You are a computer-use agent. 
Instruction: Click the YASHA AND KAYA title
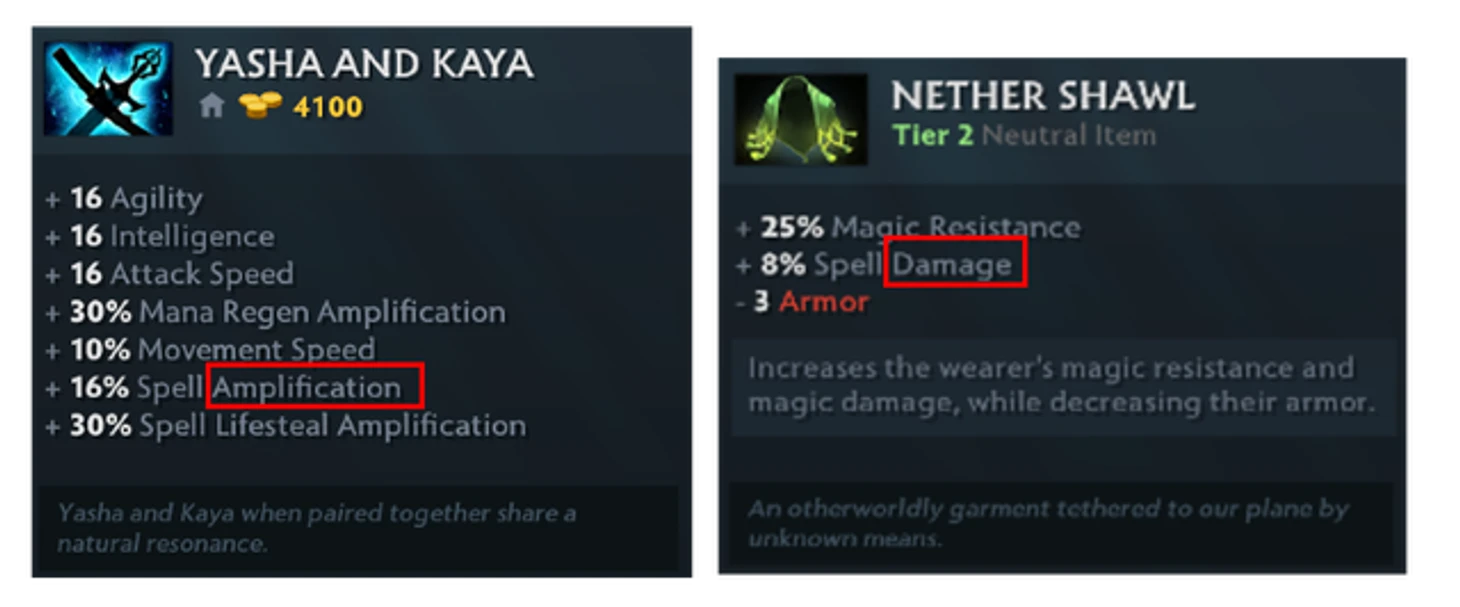pyautogui.click(x=364, y=64)
